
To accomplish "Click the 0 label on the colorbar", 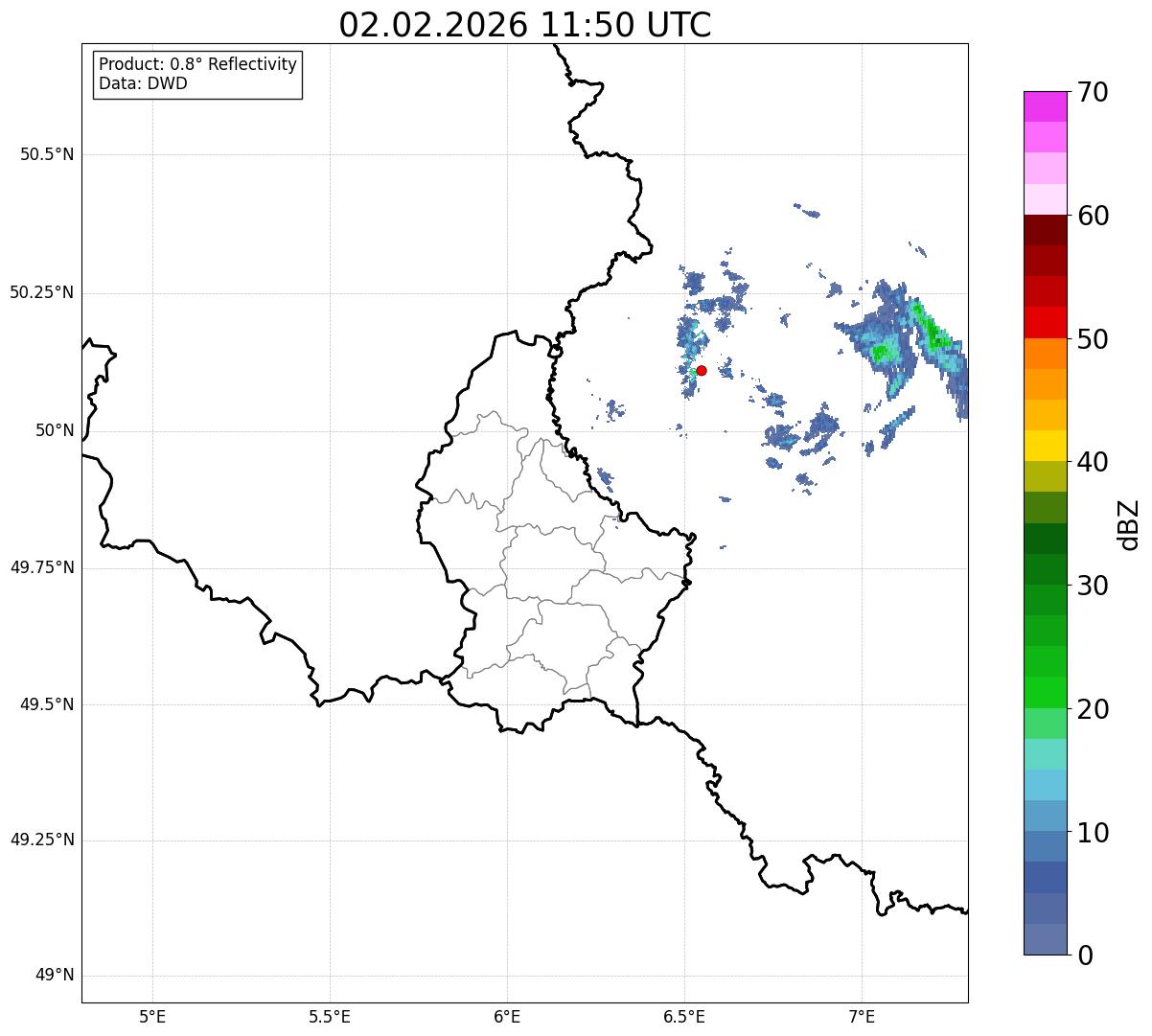I will 1084,955.
